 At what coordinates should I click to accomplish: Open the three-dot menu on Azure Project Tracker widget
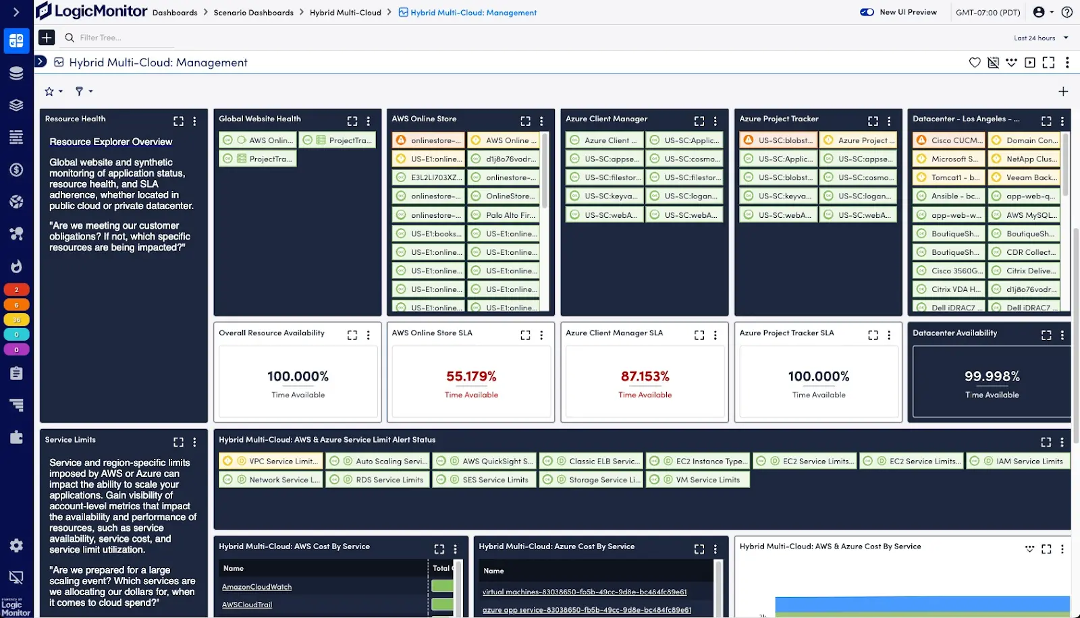tap(887, 120)
